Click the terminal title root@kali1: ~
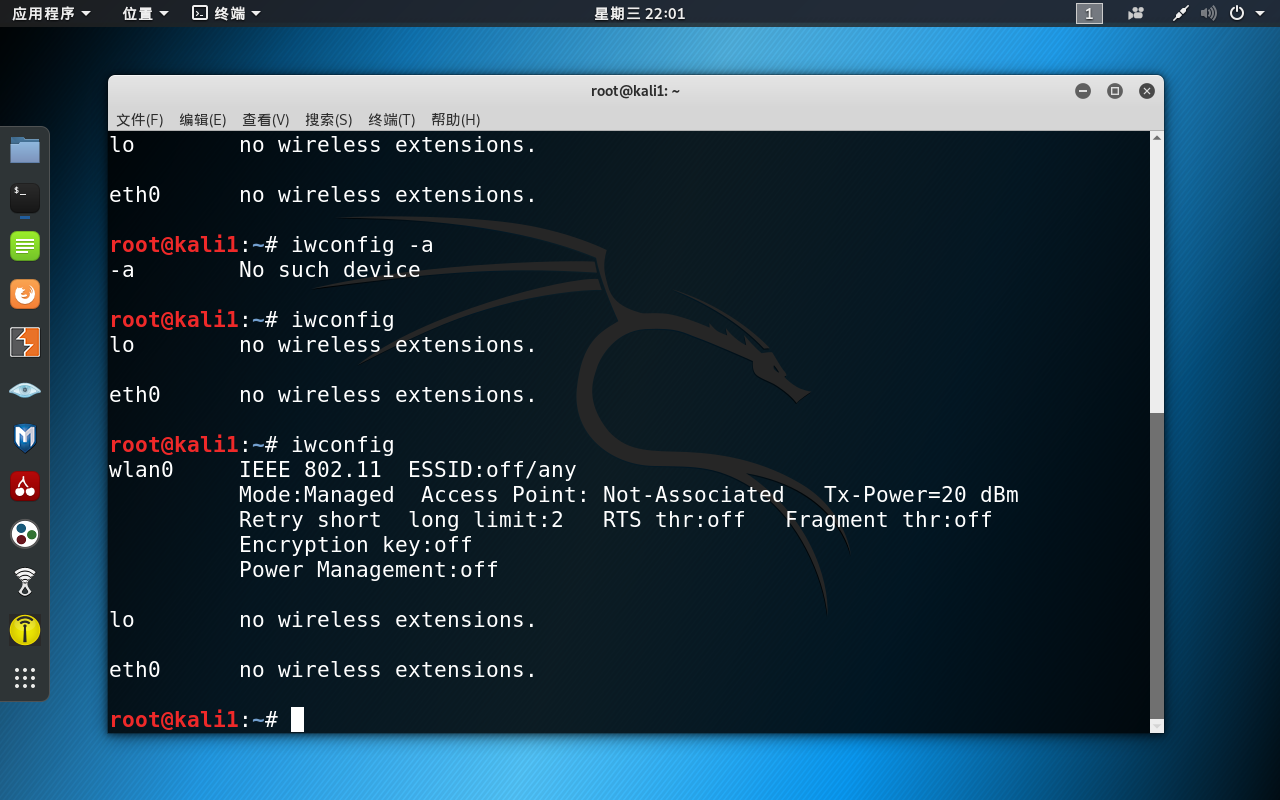Image resolution: width=1280 pixels, height=800 pixels. (x=636, y=91)
